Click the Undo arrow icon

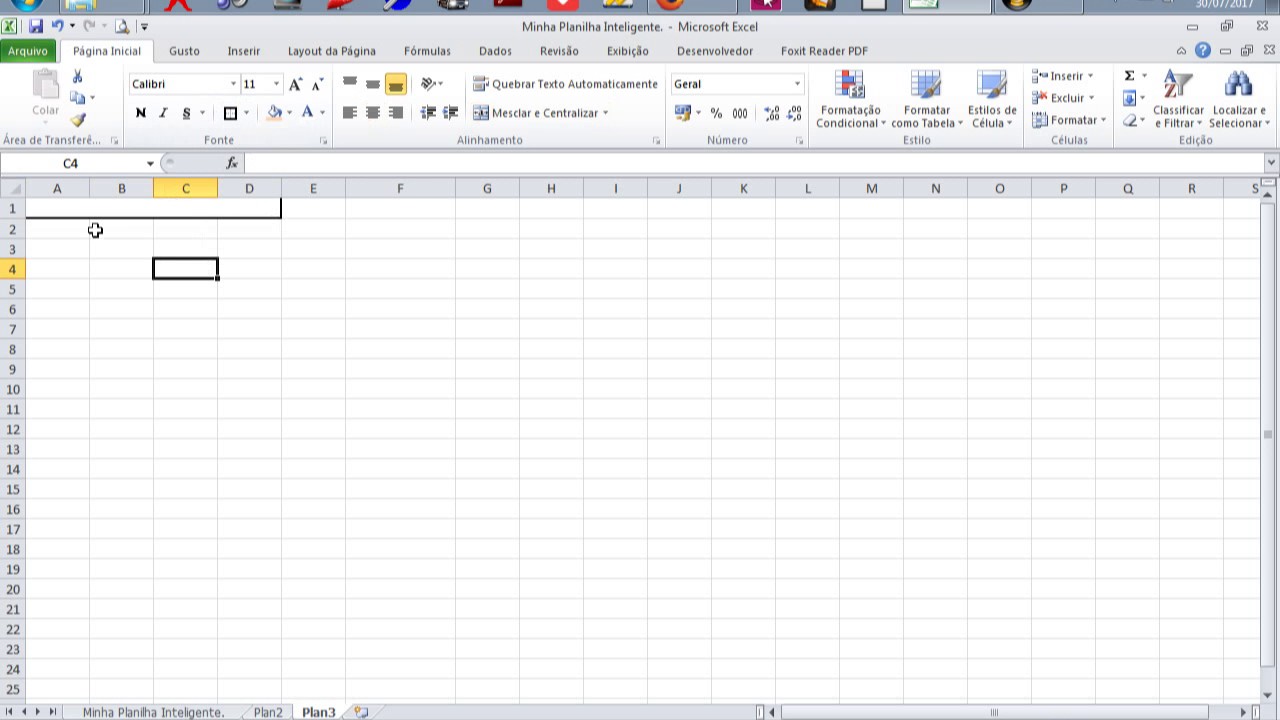58,26
